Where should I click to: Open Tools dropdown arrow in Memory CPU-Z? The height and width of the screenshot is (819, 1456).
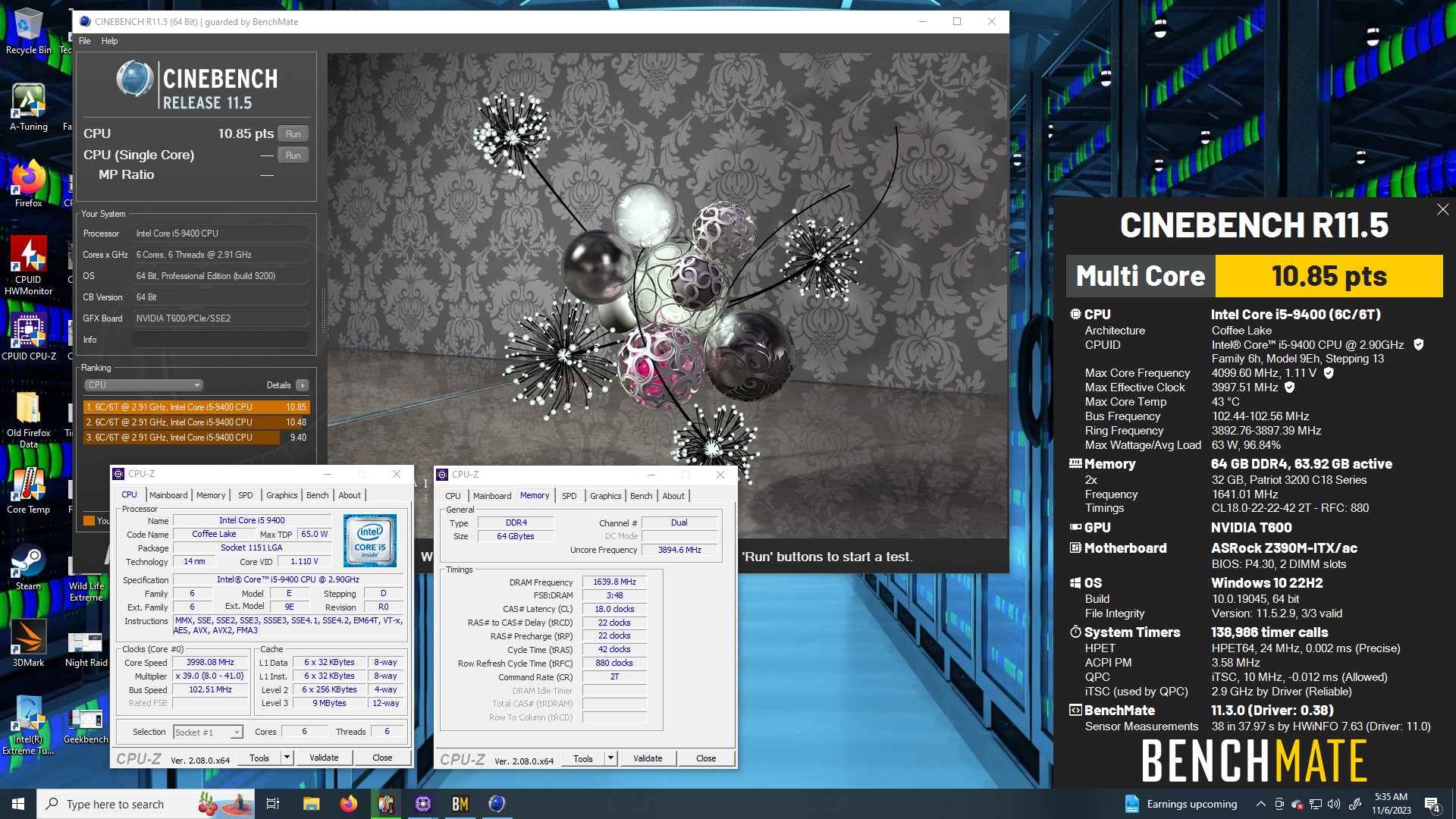610,758
